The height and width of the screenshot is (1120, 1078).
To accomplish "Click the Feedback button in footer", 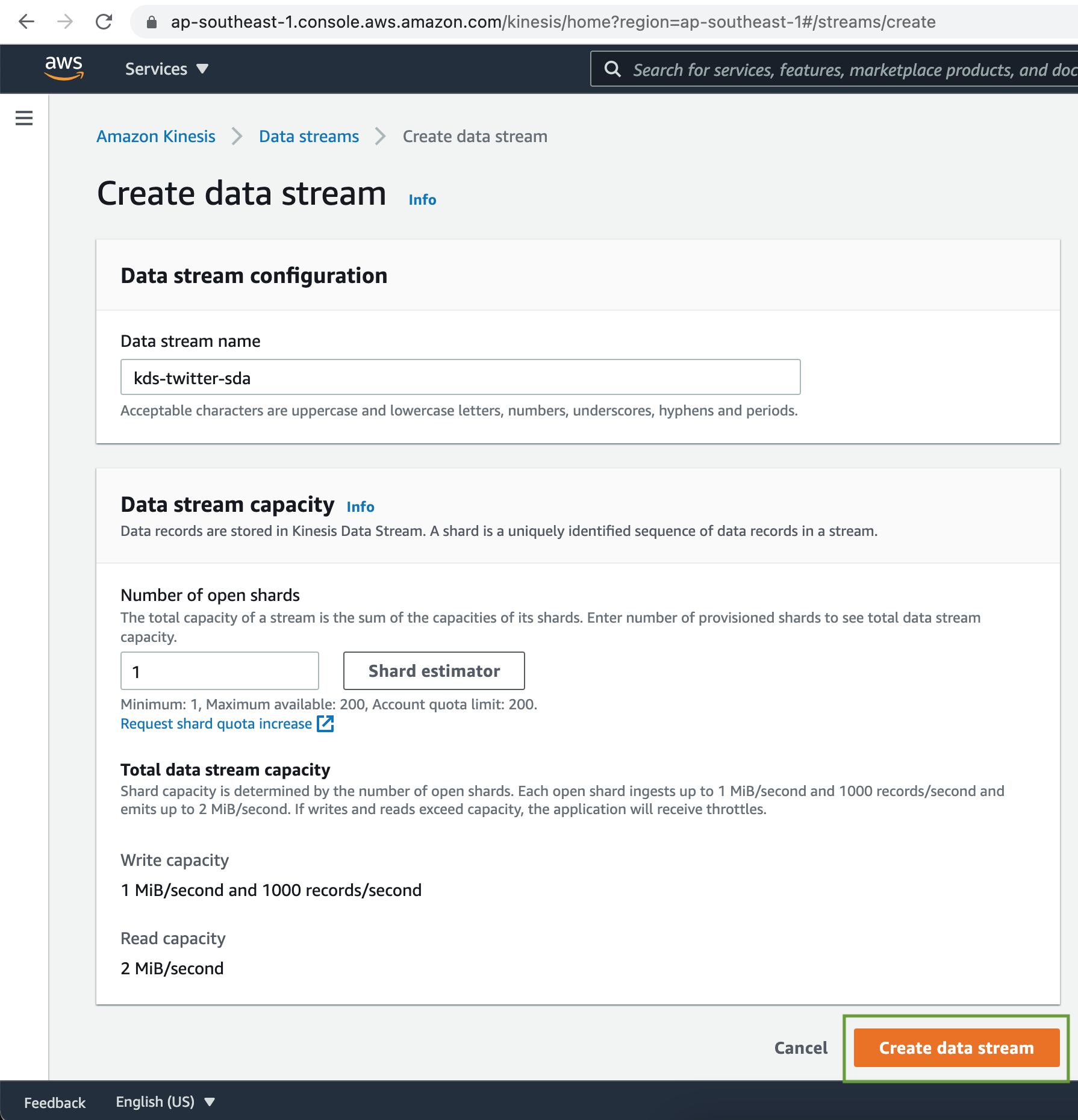I will click(x=55, y=1103).
